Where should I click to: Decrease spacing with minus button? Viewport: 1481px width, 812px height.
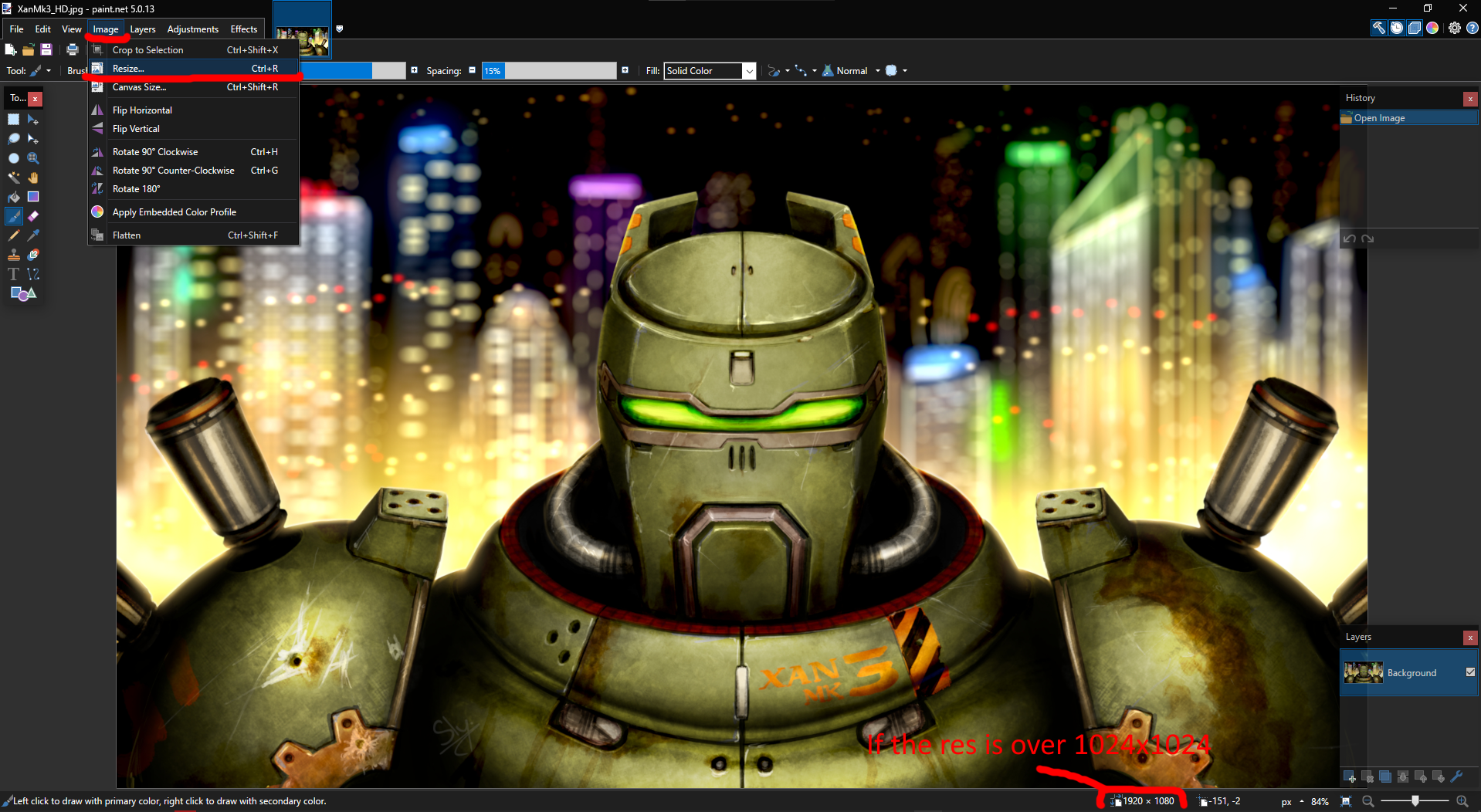[x=472, y=70]
